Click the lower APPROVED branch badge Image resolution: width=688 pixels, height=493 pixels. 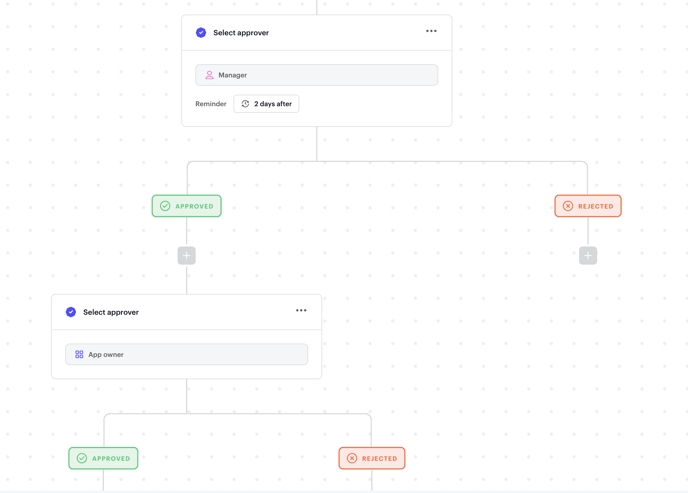coord(104,458)
